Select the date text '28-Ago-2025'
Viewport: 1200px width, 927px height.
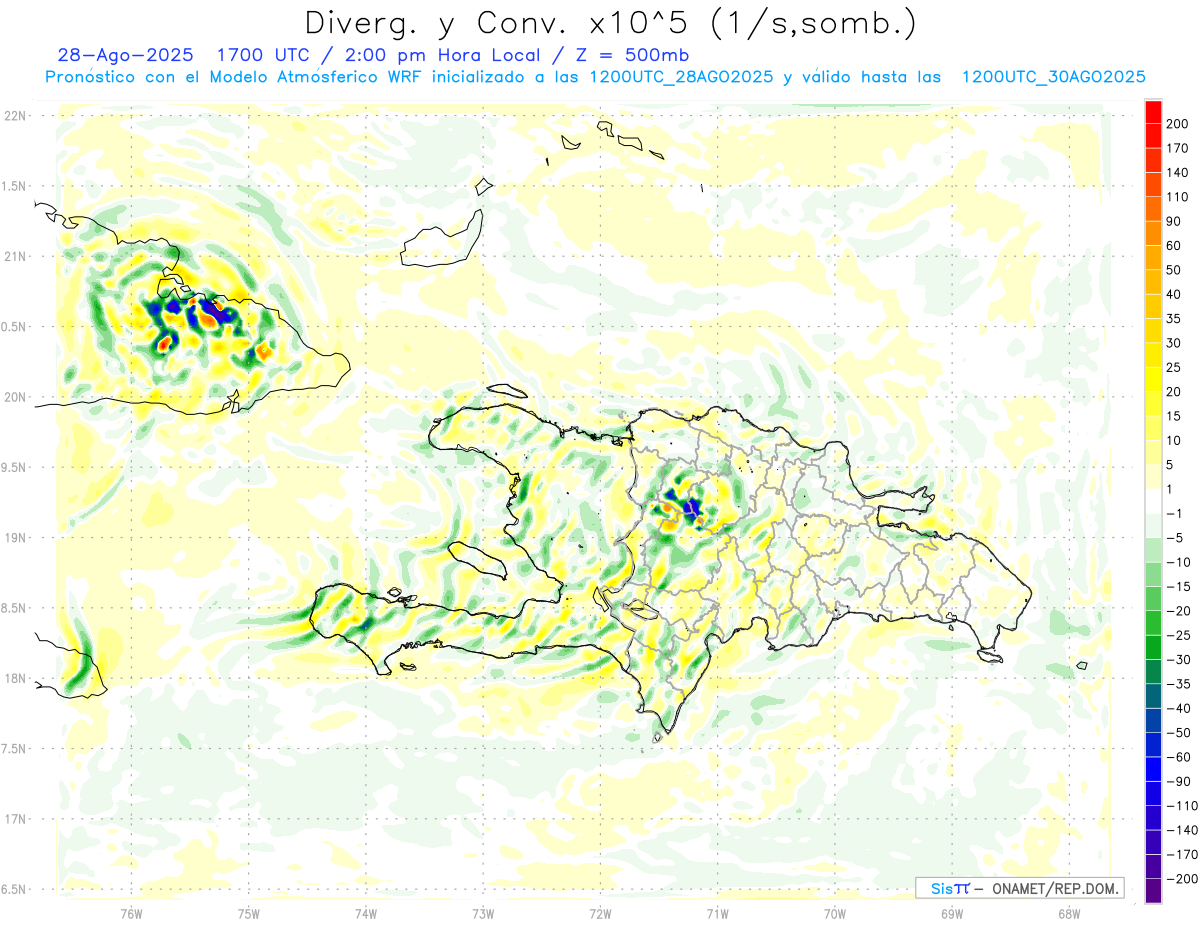point(126,55)
